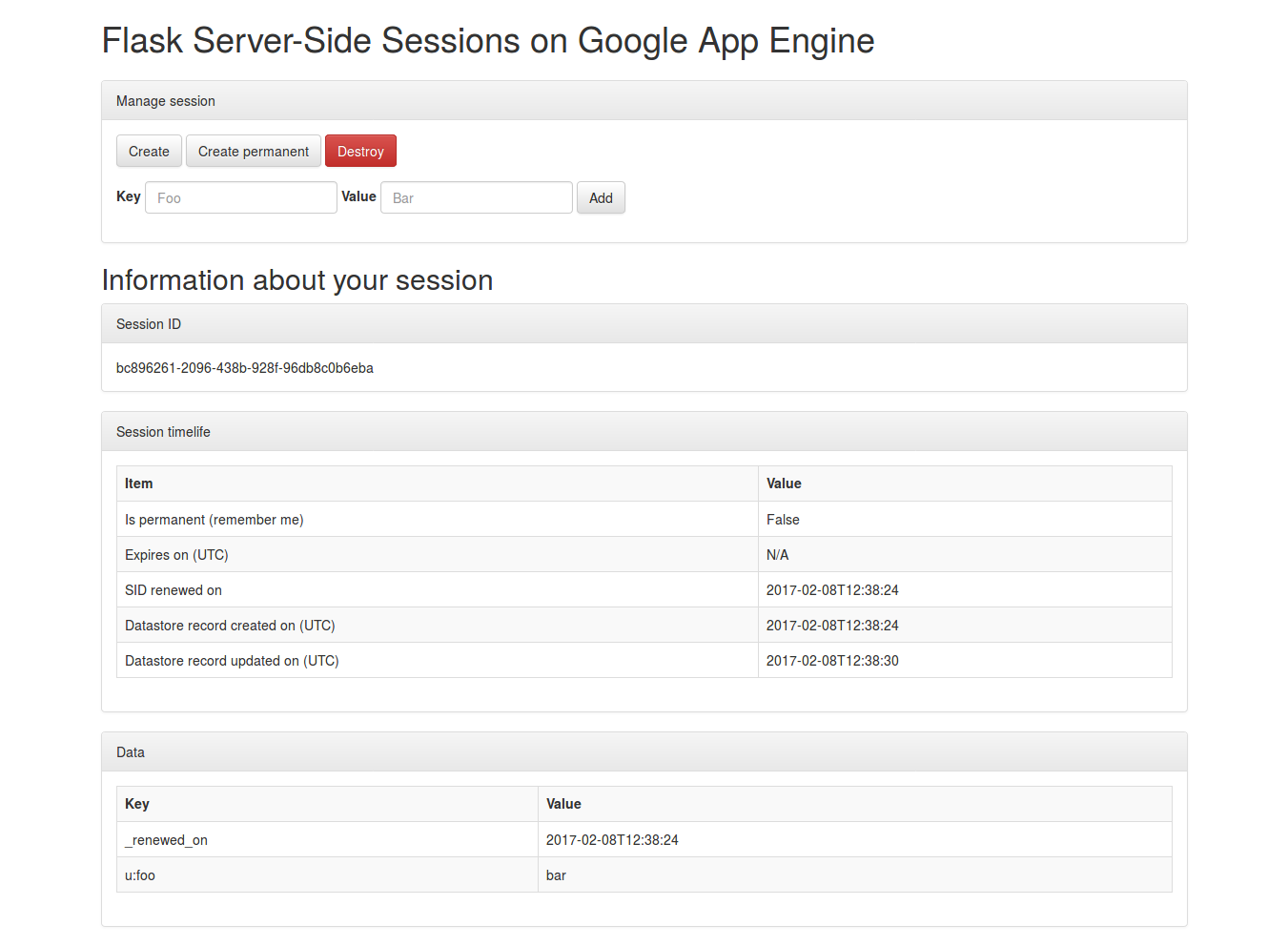Click the Key column header in Data table

pos(327,804)
